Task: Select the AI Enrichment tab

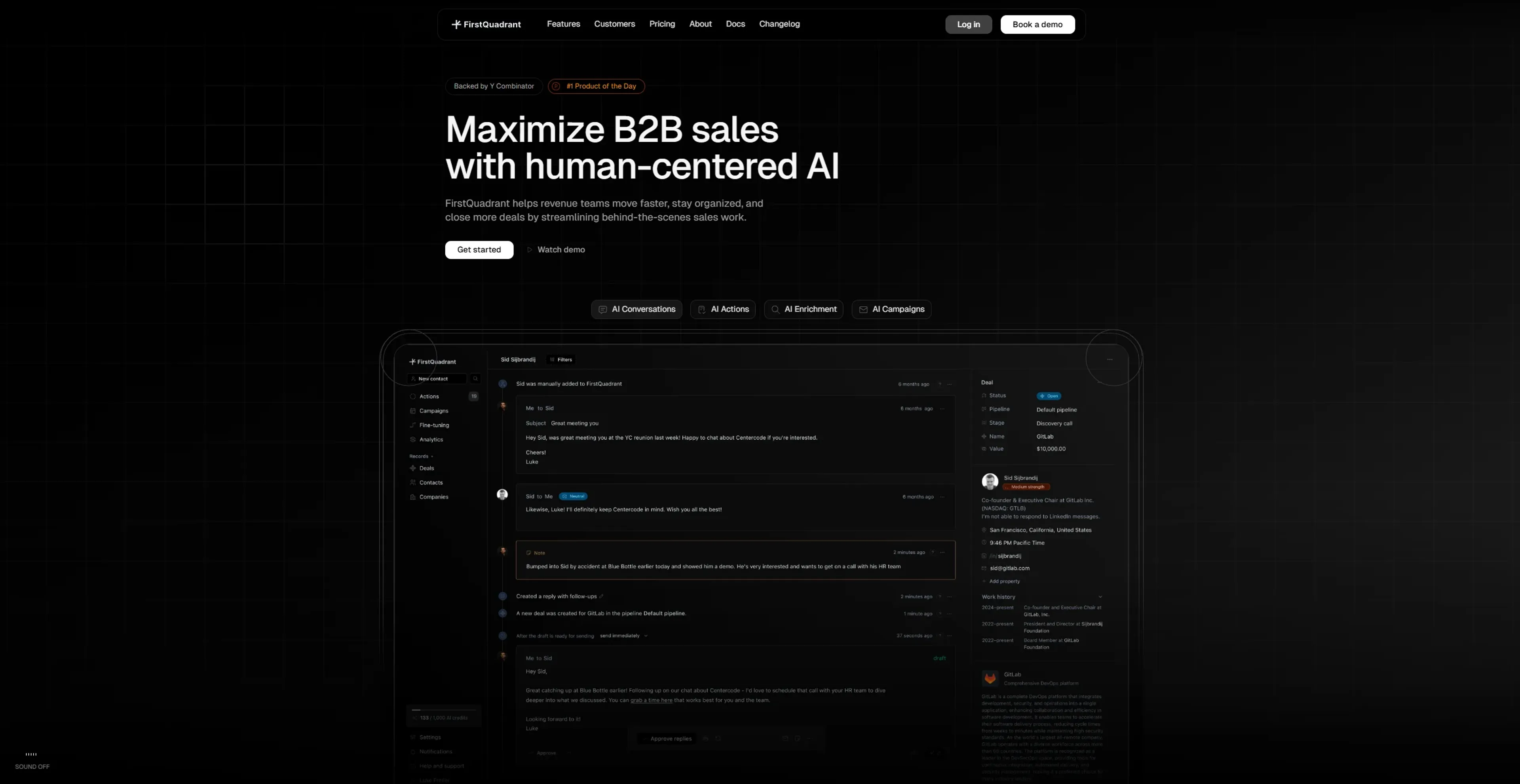Action: pos(803,309)
